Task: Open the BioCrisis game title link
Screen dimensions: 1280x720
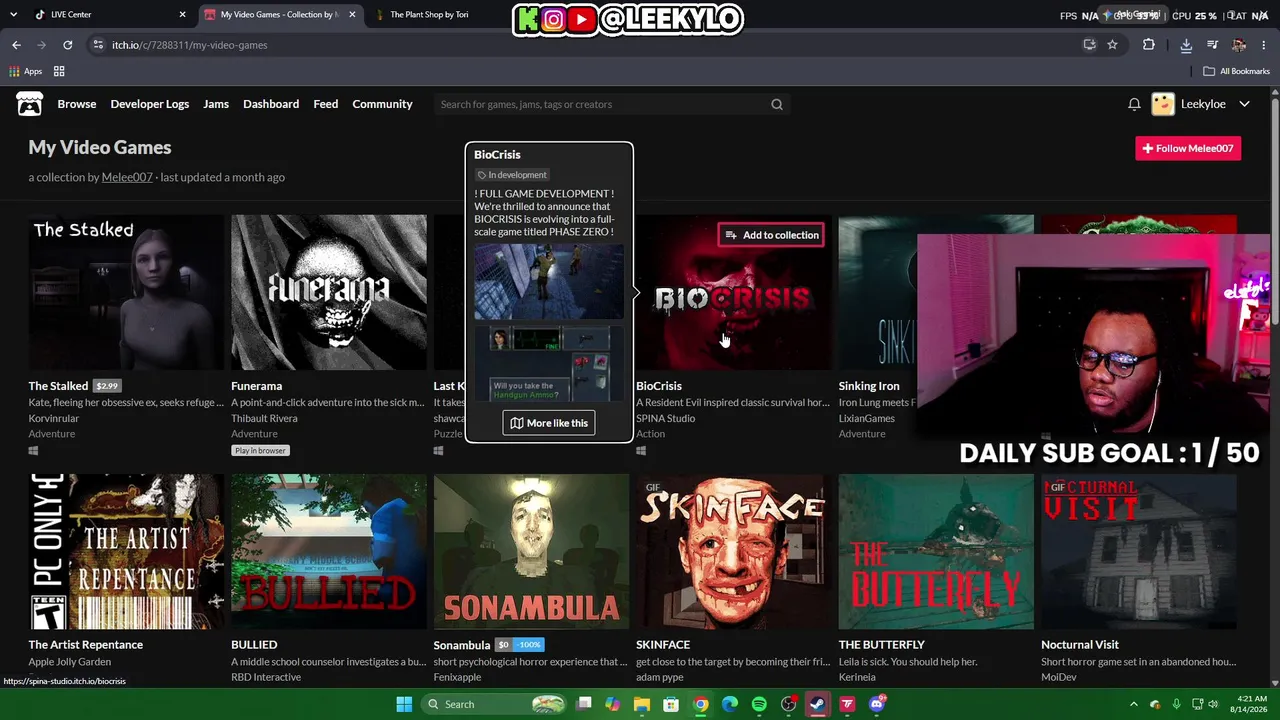Action: pos(659,386)
